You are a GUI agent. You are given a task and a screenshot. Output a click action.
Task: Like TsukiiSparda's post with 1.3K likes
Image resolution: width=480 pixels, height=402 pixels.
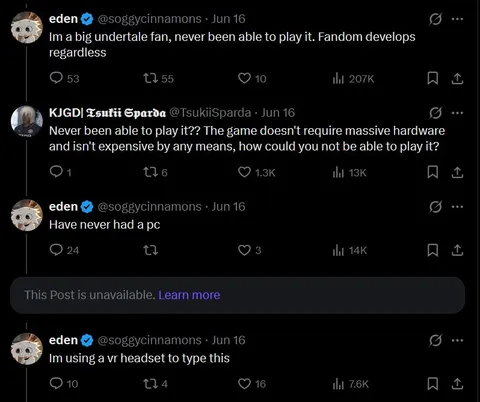tap(256, 172)
